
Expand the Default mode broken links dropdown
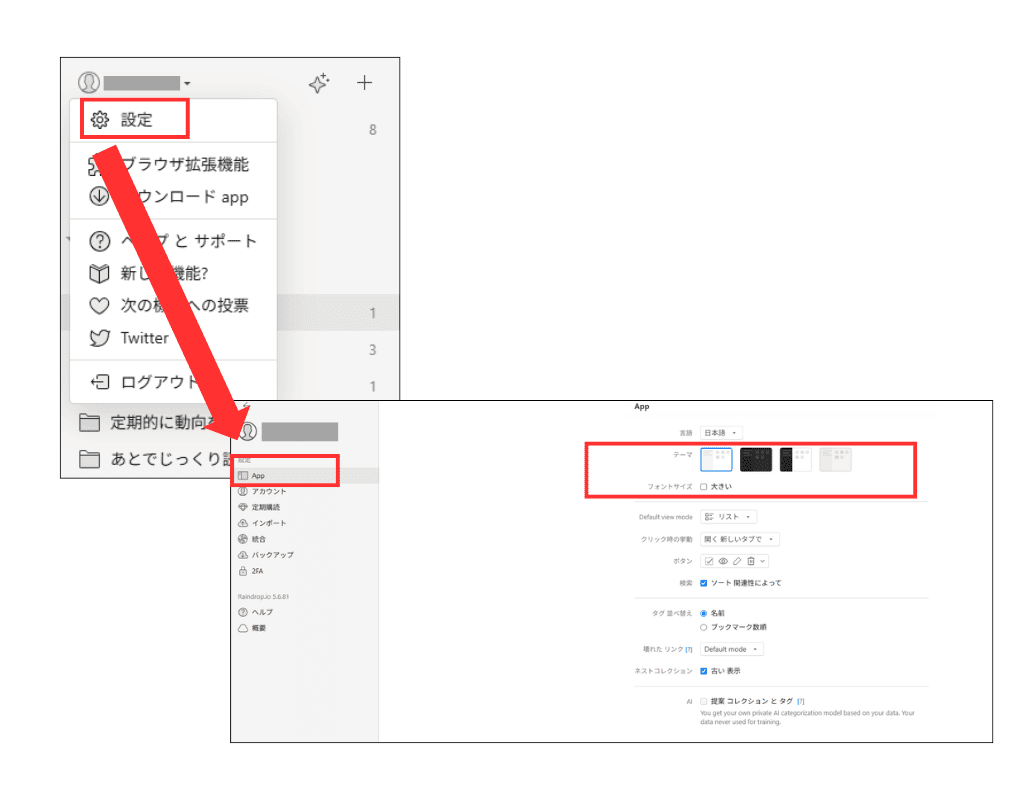pos(730,649)
